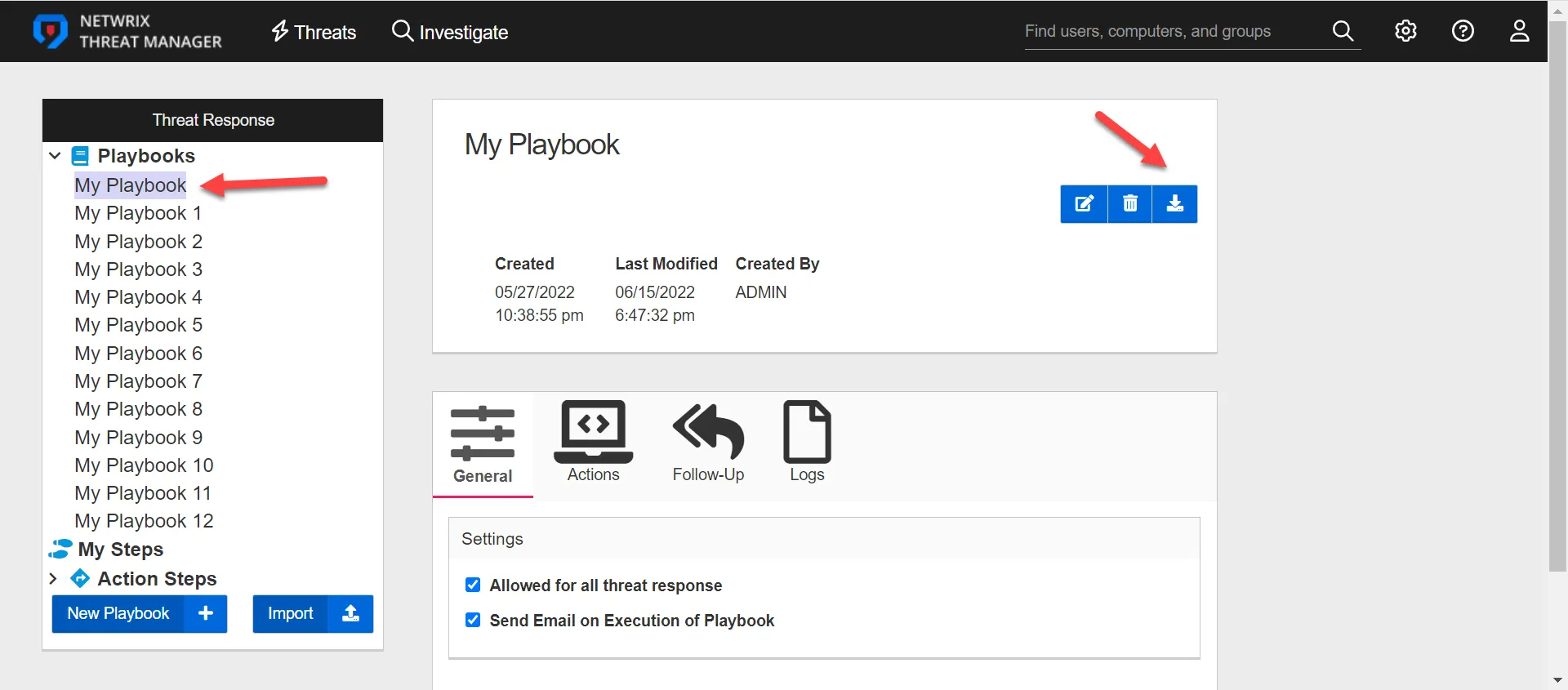Select My Playbook 7
Image resolution: width=1568 pixels, height=690 pixels.
click(138, 381)
